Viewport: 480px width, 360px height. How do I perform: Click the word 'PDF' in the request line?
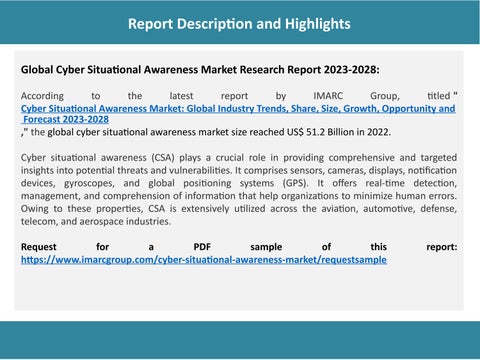202,247
